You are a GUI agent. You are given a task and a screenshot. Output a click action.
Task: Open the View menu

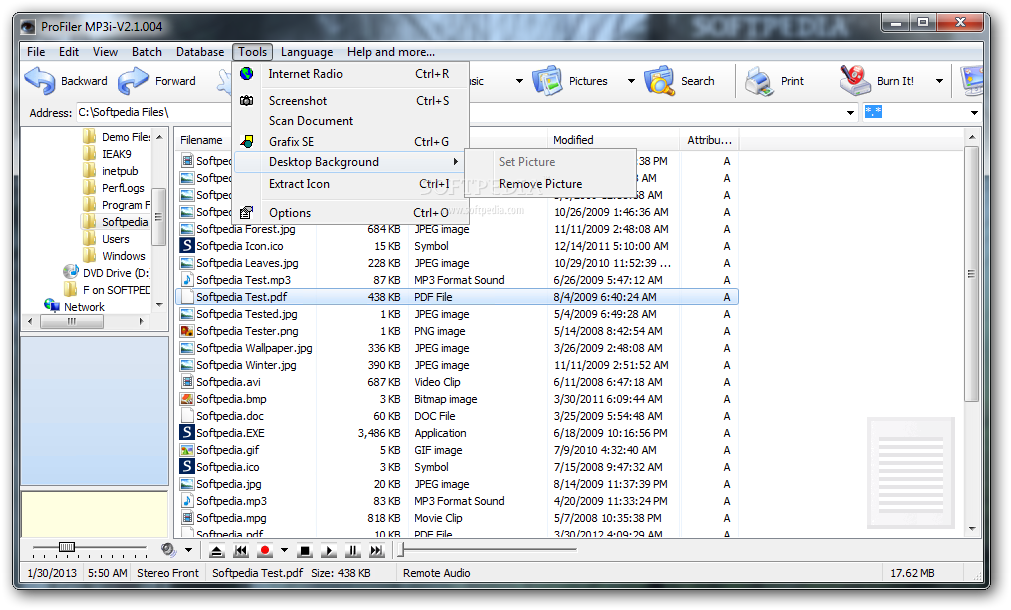tap(105, 52)
